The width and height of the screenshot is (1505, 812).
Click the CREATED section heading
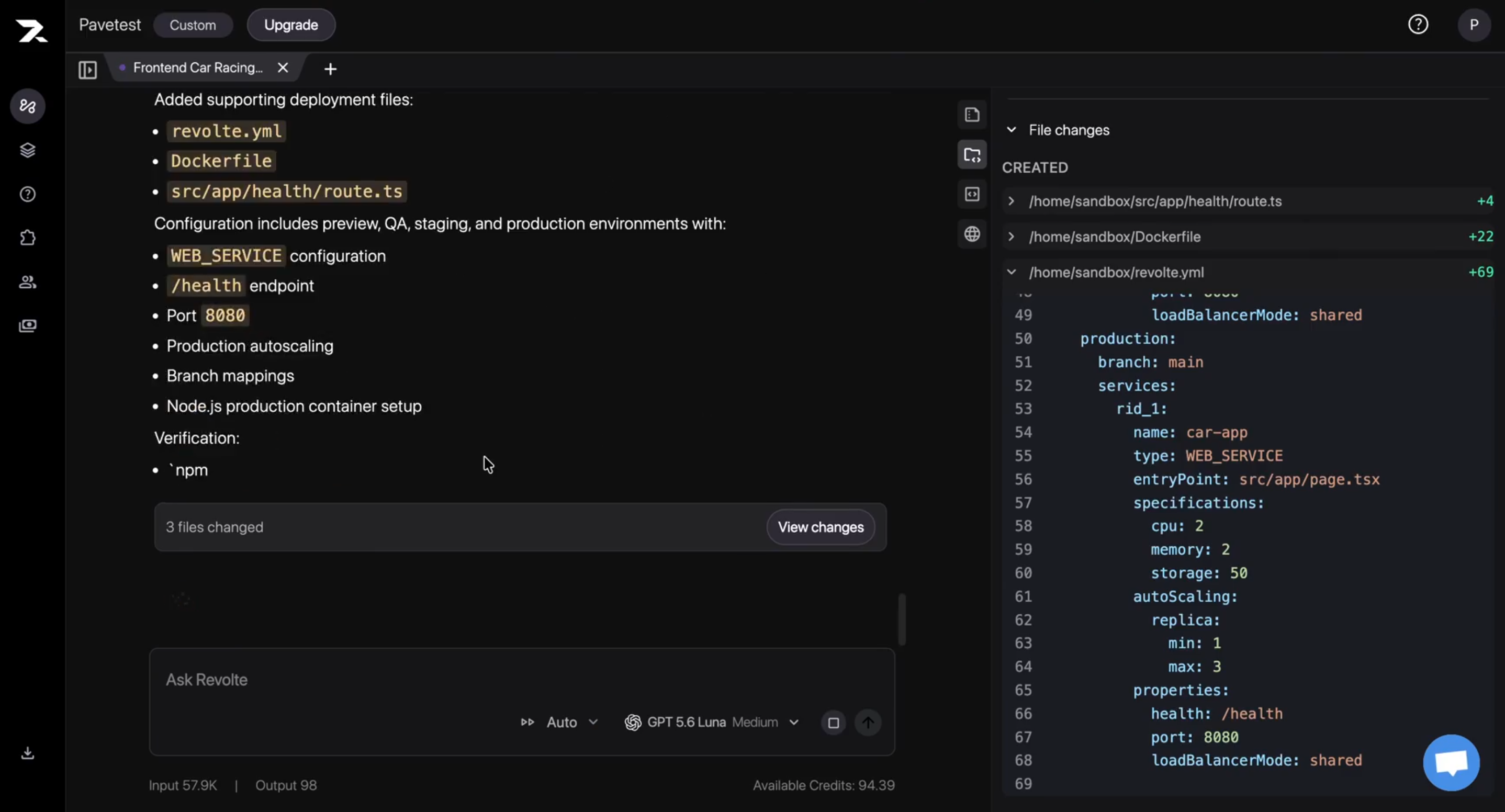pos(1035,167)
